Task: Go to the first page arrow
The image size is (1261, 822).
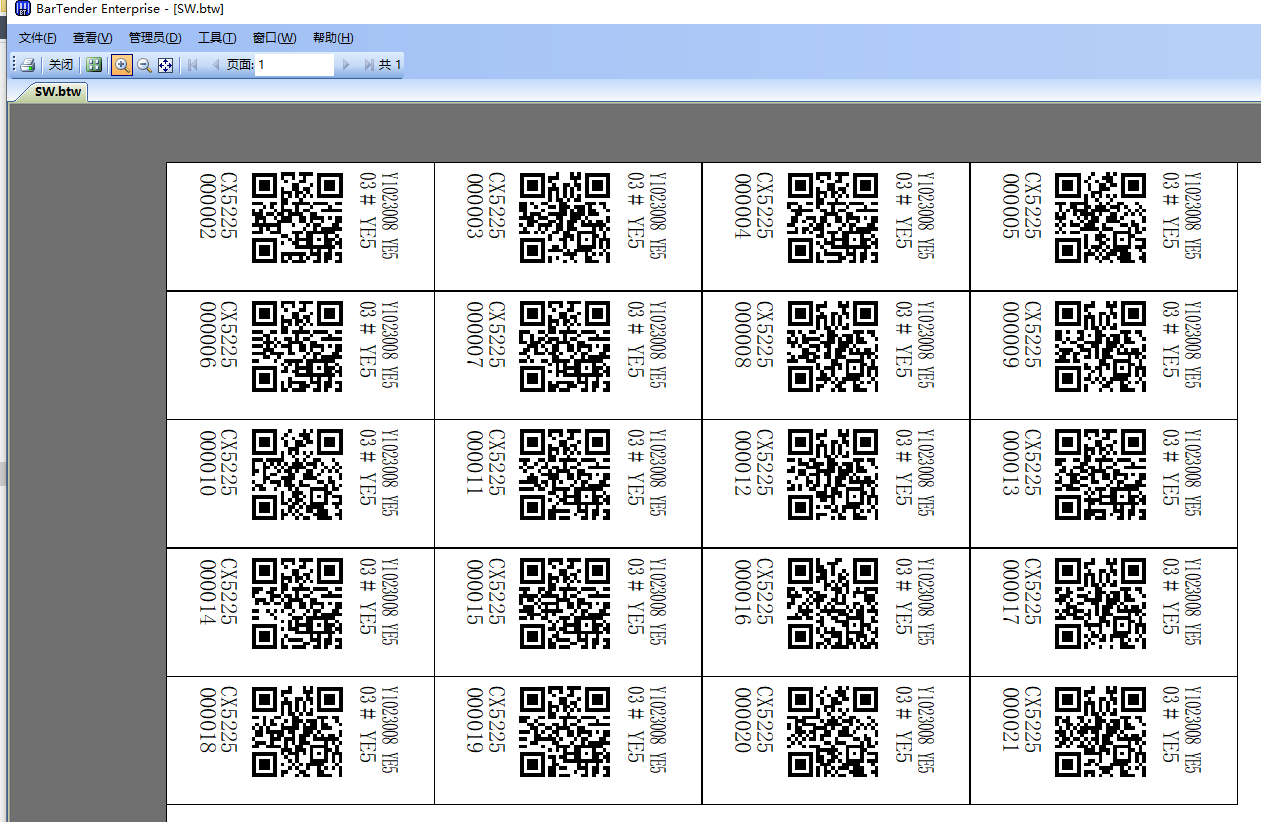Action: tap(193, 65)
